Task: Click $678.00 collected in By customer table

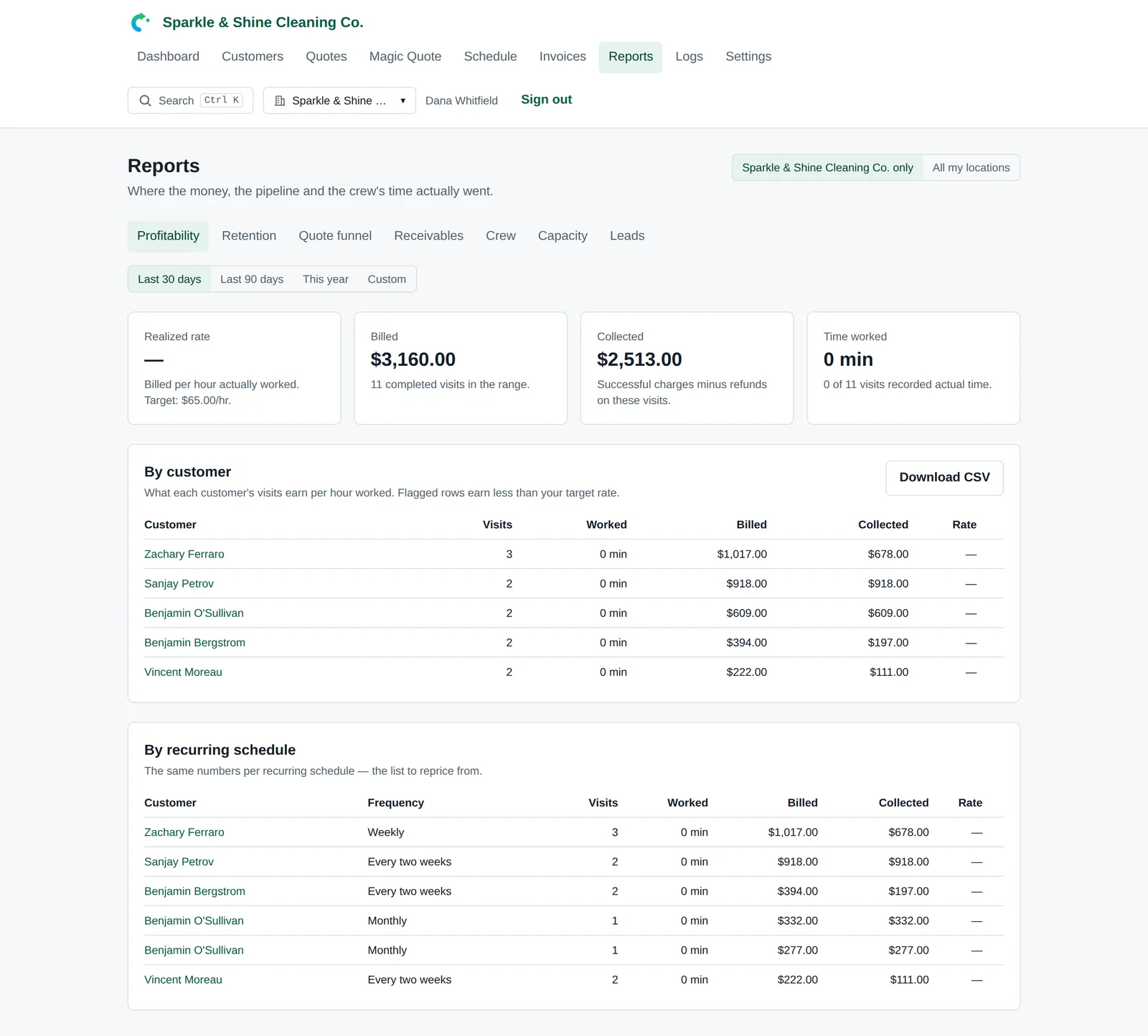Action: pyautogui.click(x=888, y=554)
